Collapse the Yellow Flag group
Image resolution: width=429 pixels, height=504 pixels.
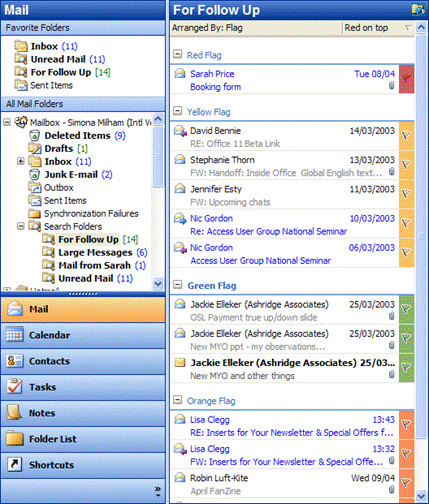click(178, 111)
